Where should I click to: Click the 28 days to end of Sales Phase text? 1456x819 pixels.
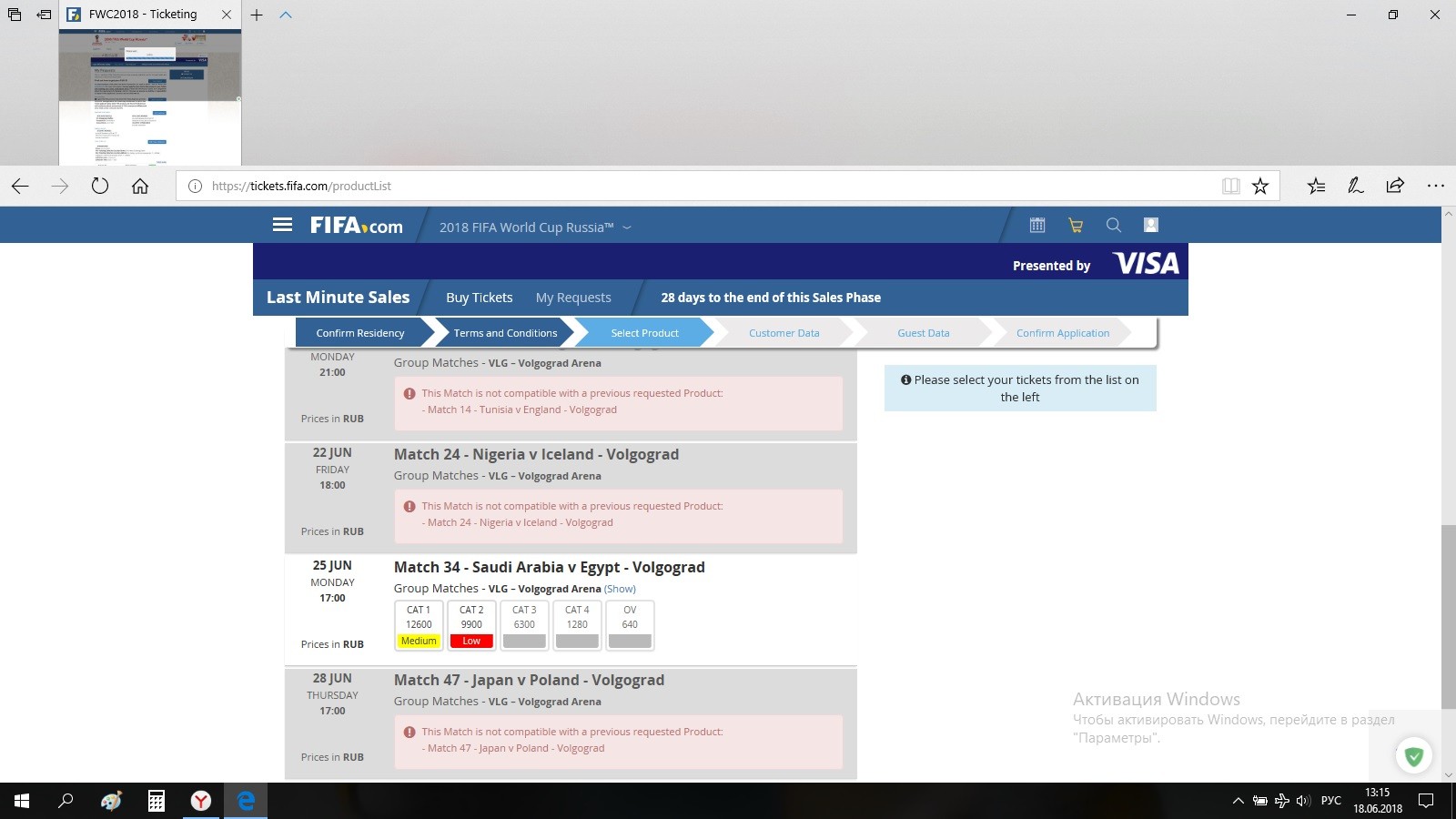point(771,298)
